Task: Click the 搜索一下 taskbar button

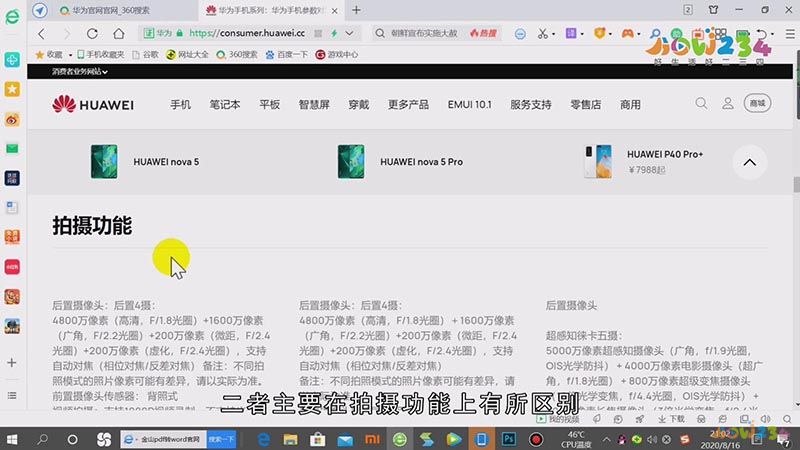Action: click(x=221, y=439)
